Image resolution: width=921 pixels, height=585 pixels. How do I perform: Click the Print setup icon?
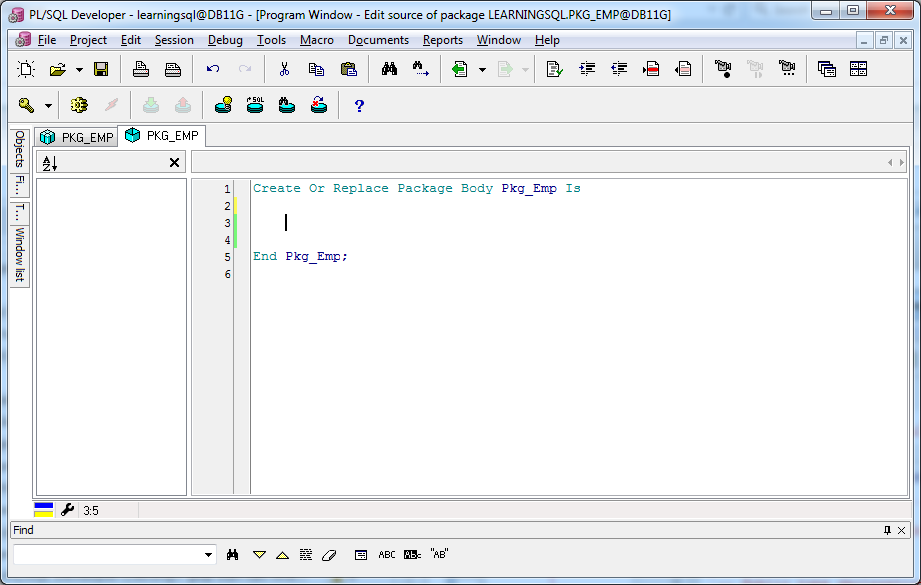(173, 69)
